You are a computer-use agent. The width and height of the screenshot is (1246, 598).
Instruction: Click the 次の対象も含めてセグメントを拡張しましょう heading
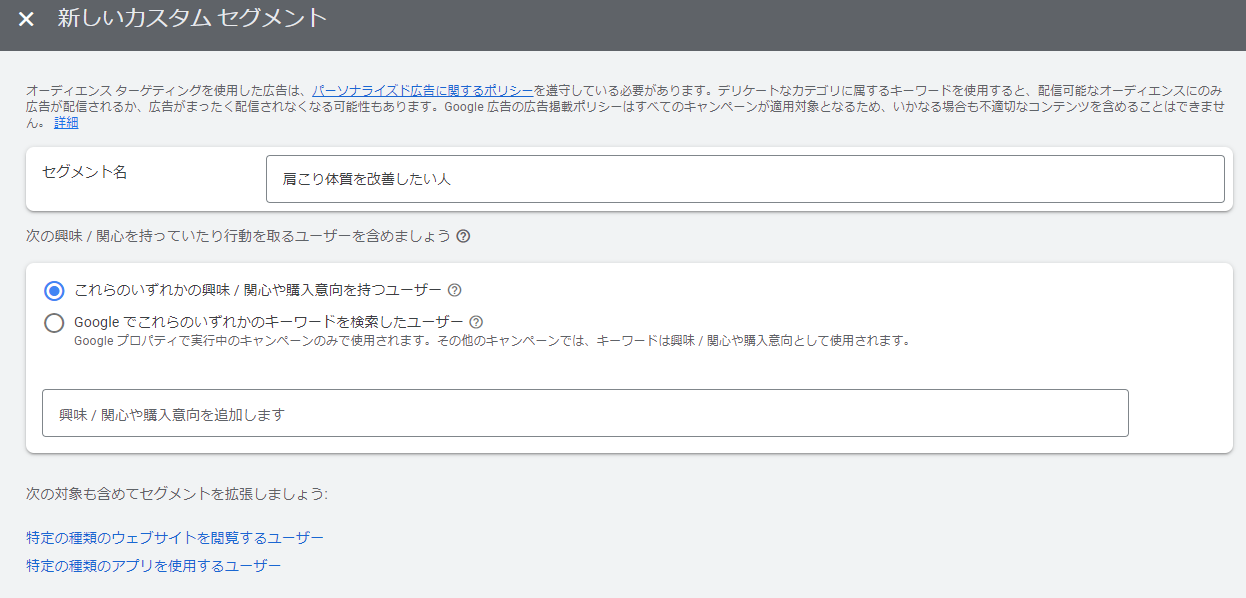(177, 494)
